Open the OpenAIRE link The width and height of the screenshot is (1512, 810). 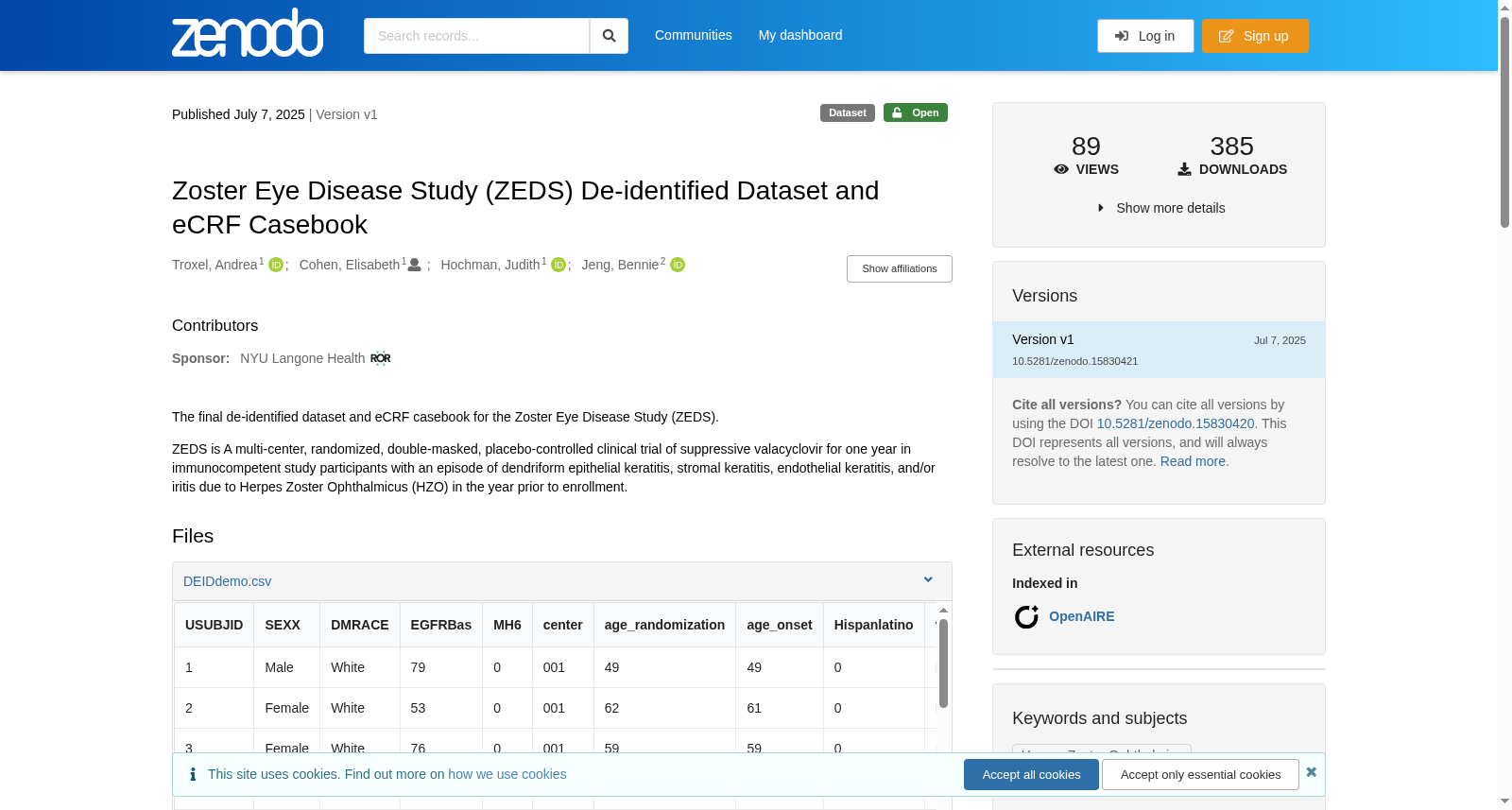coord(1082,616)
